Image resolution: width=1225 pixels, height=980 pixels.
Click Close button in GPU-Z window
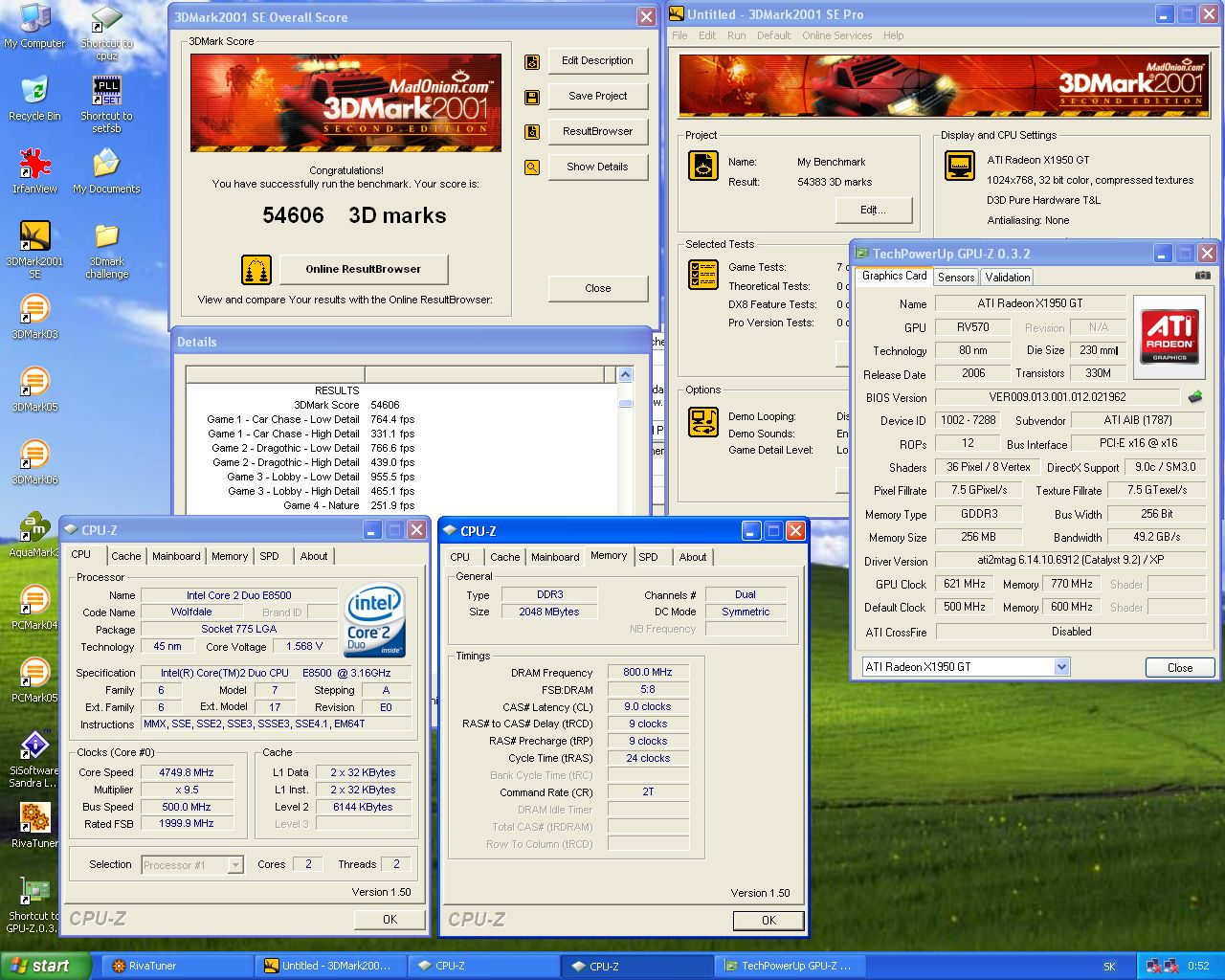pyautogui.click(x=1180, y=668)
